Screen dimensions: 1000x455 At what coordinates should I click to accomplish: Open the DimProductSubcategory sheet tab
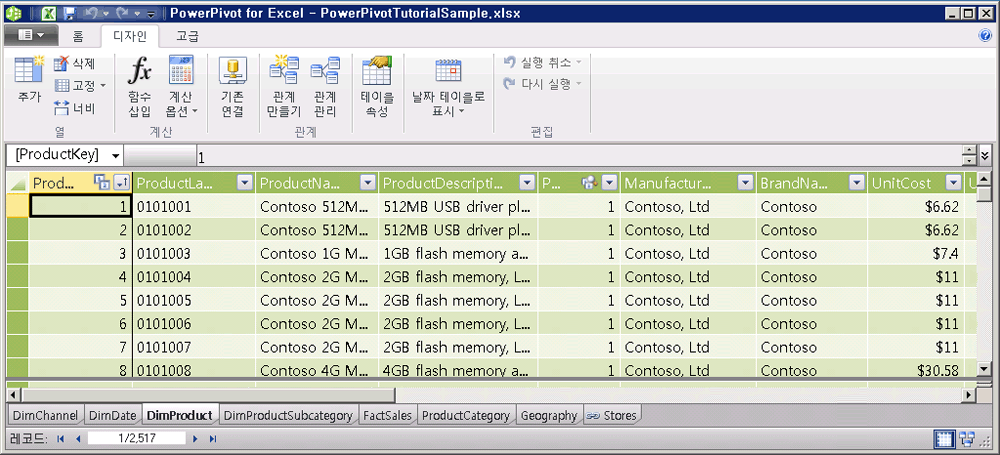click(289, 415)
